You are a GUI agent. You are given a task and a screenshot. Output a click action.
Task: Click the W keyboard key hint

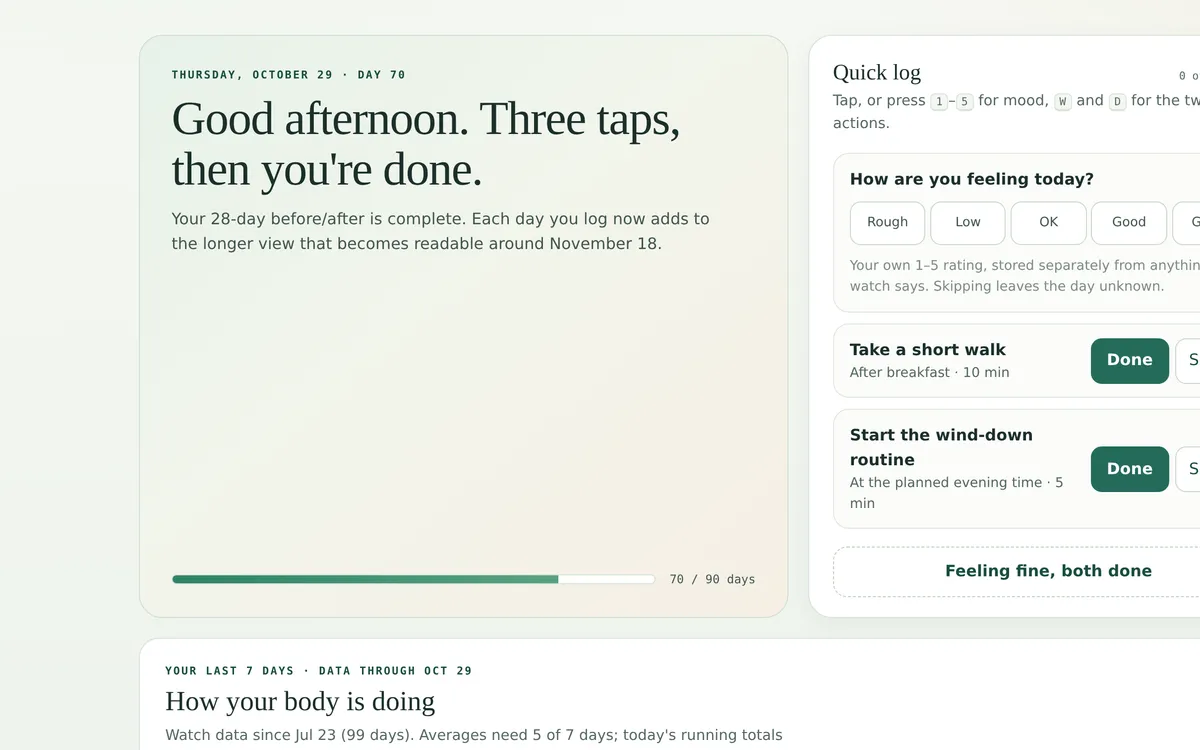pos(1063,101)
